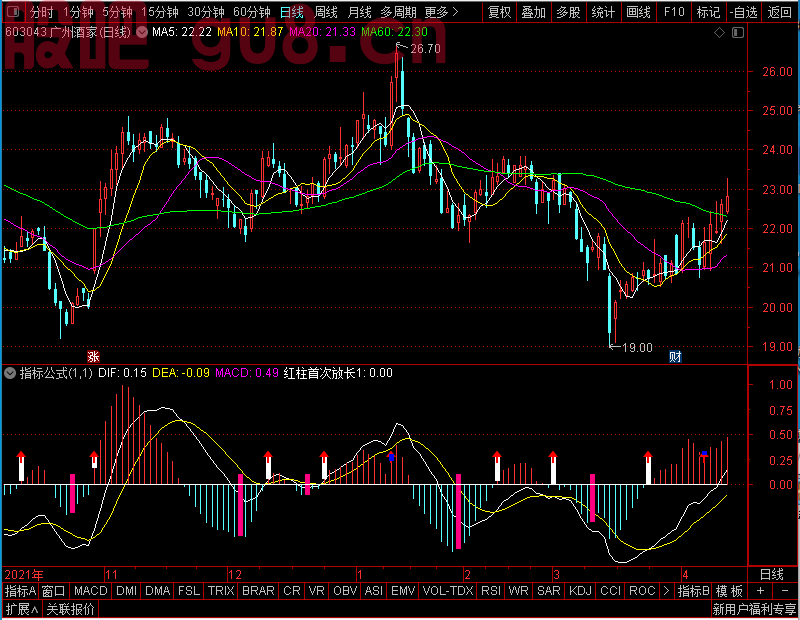Click the MA5: 22.22 label

click(x=182, y=32)
